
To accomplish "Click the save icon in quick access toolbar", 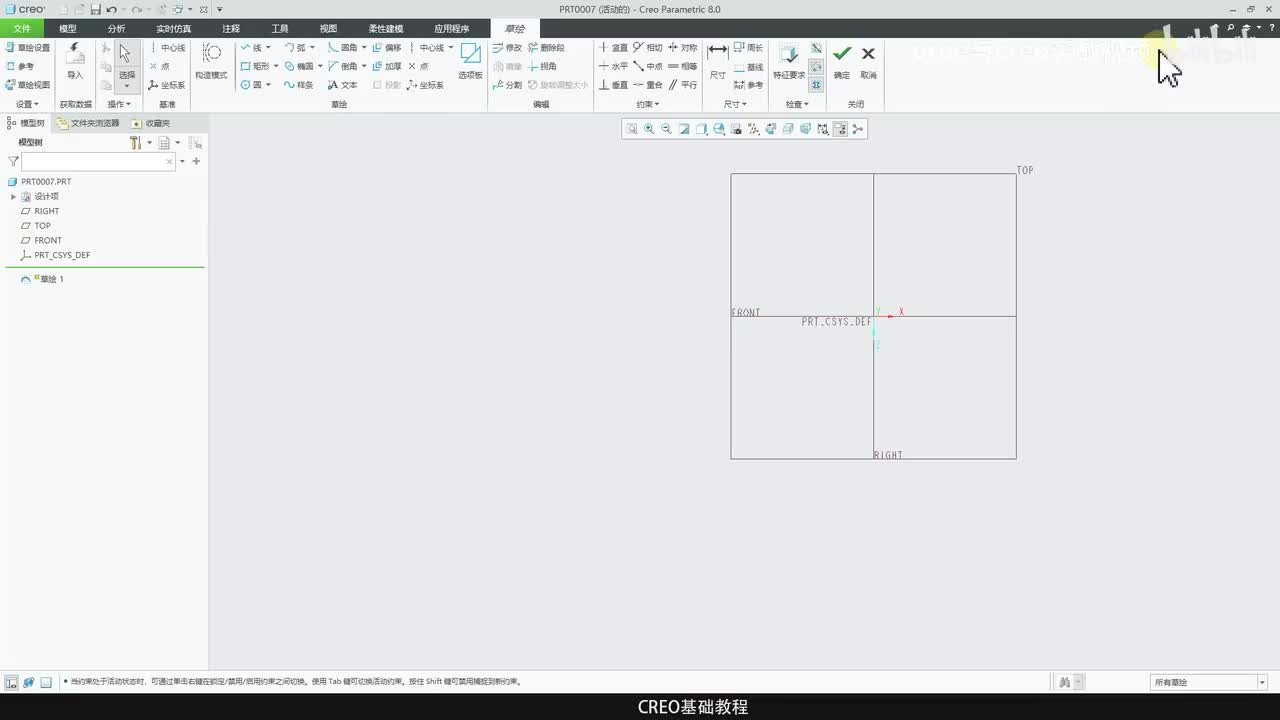I will tap(95, 9).
